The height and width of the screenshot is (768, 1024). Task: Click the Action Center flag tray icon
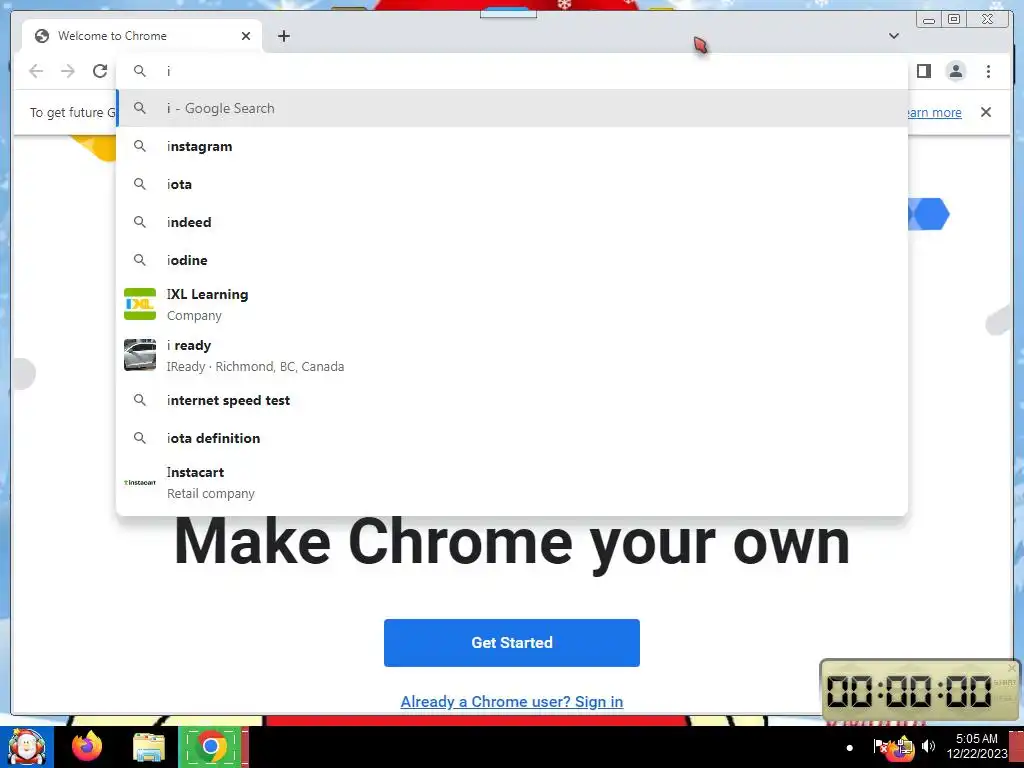[x=880, y=746]
